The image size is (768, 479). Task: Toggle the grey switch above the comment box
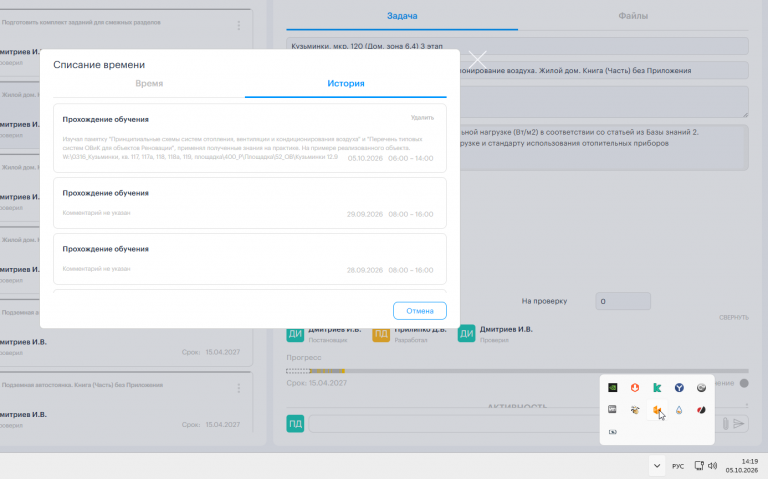(x=744, y=383)
